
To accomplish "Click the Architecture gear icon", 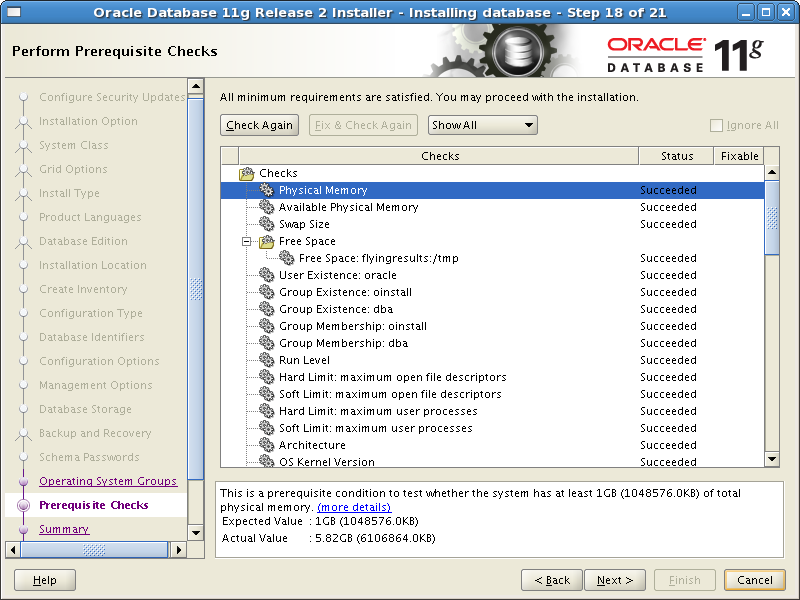I will pyautogui.click(x=266, y=445).
